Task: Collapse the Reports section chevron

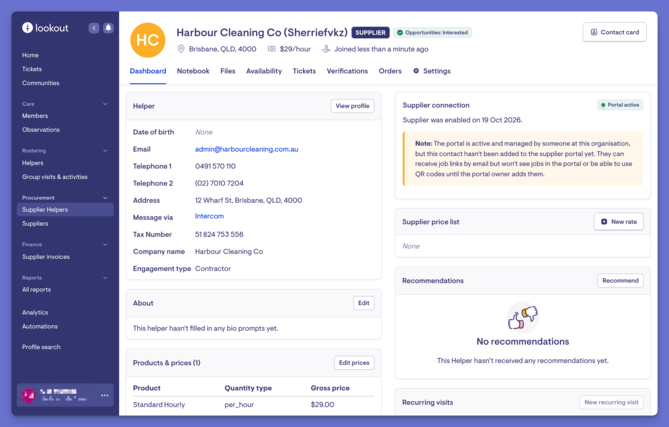Action: [x=105, y=278]
